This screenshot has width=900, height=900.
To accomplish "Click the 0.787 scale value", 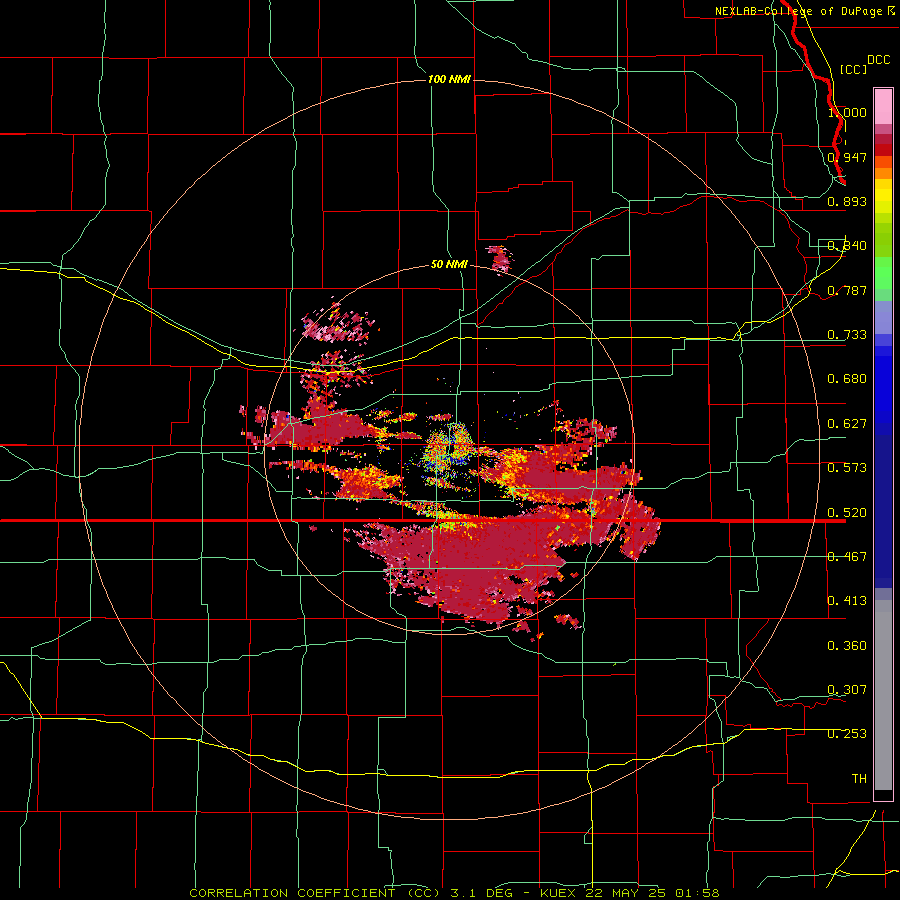I will pyautogui.click(x=847, y=290).
